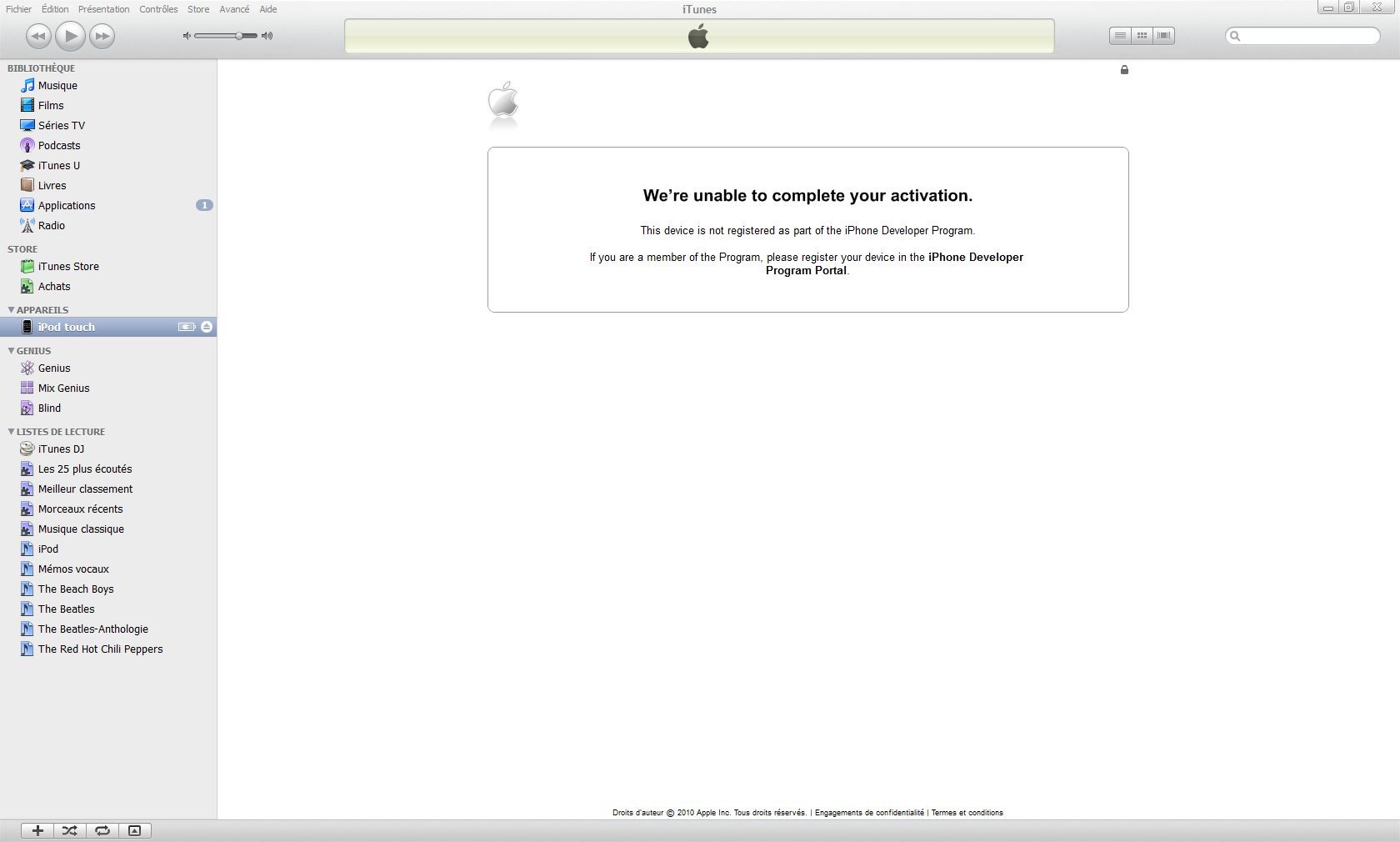The height and width of the screenshot is (842, 1400).
Task: Toggle repeat playback
Action: point(102,830)
